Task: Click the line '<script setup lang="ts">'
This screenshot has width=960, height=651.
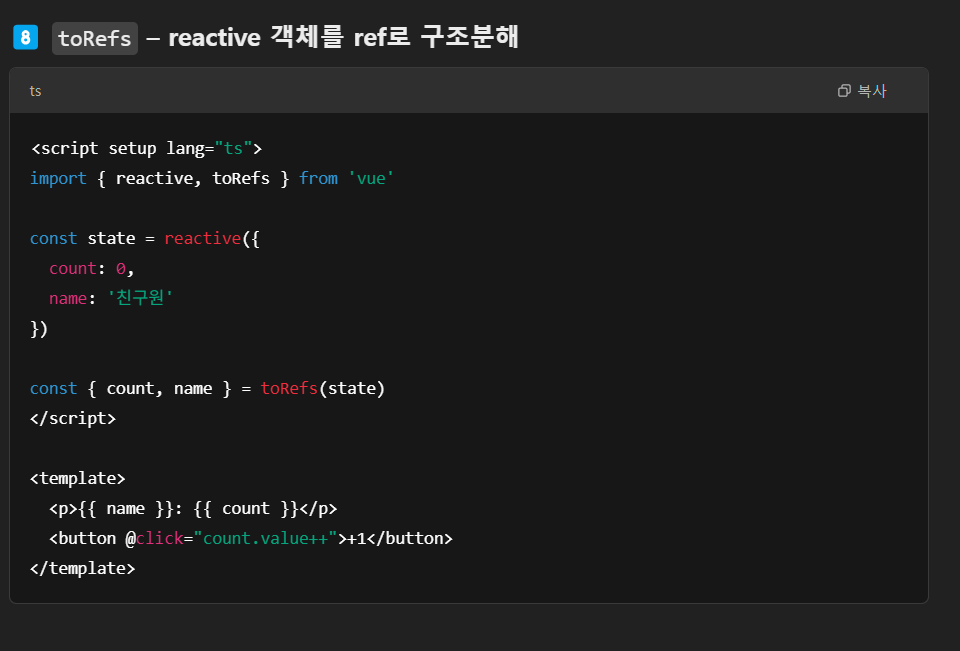Action: [146, 148]
